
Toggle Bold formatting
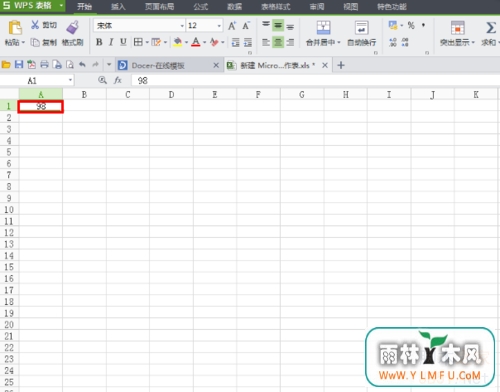click(x=99, y=42)
